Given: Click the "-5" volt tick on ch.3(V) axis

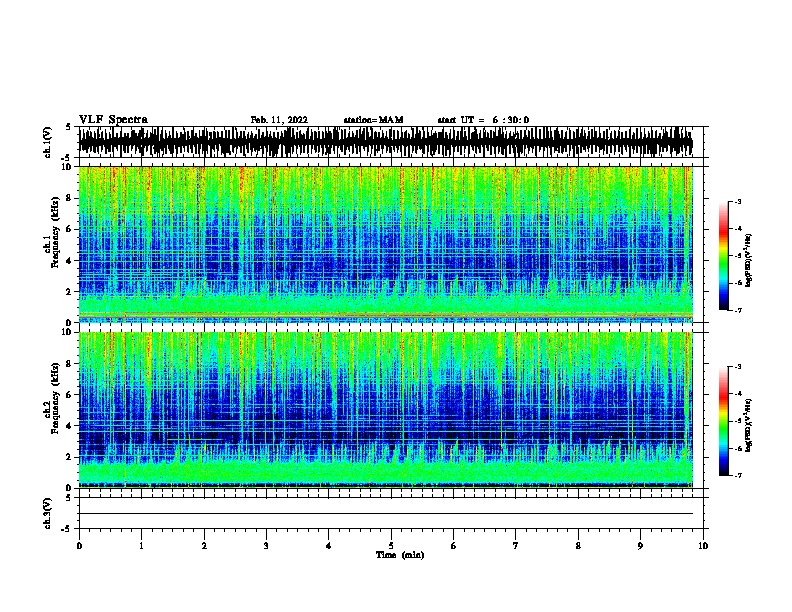Looking at the screenshot, I should [x=66, y=529].
